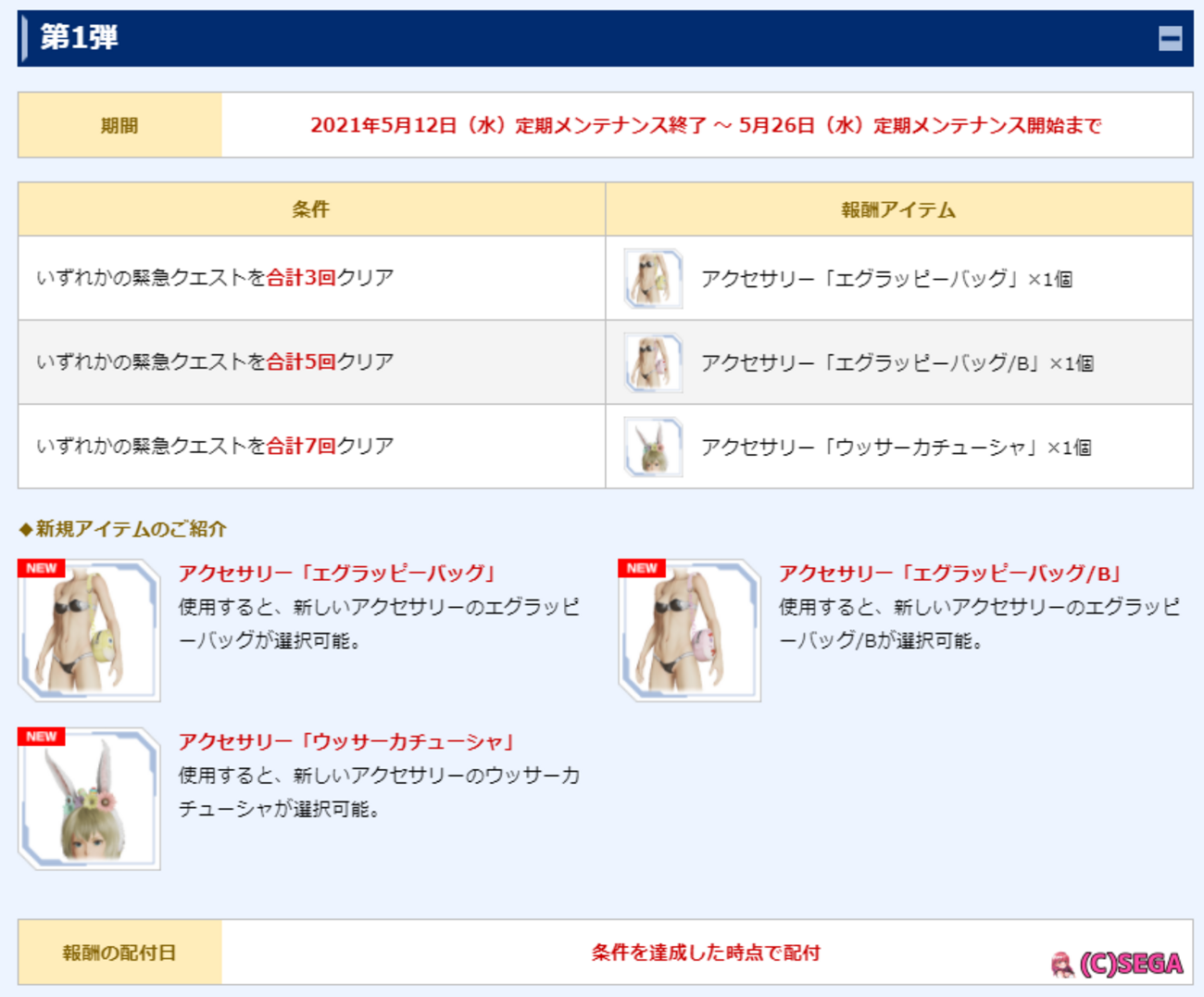Open the large エグラッピーバッグ/B item thumbnail
The height and width of the screenshot is (997, 1204).
[x=689, y=630]
